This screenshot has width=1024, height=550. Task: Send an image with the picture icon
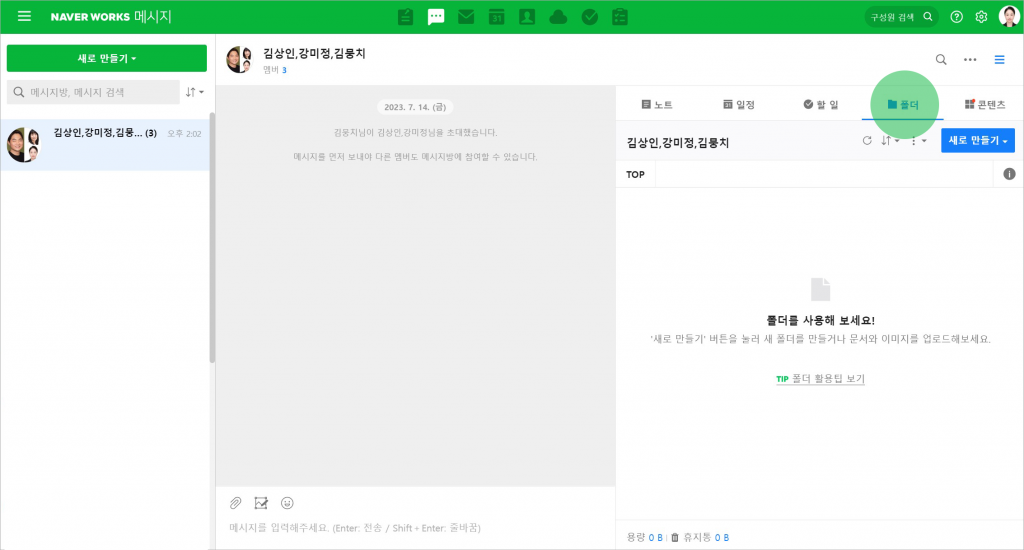point(261,502)
